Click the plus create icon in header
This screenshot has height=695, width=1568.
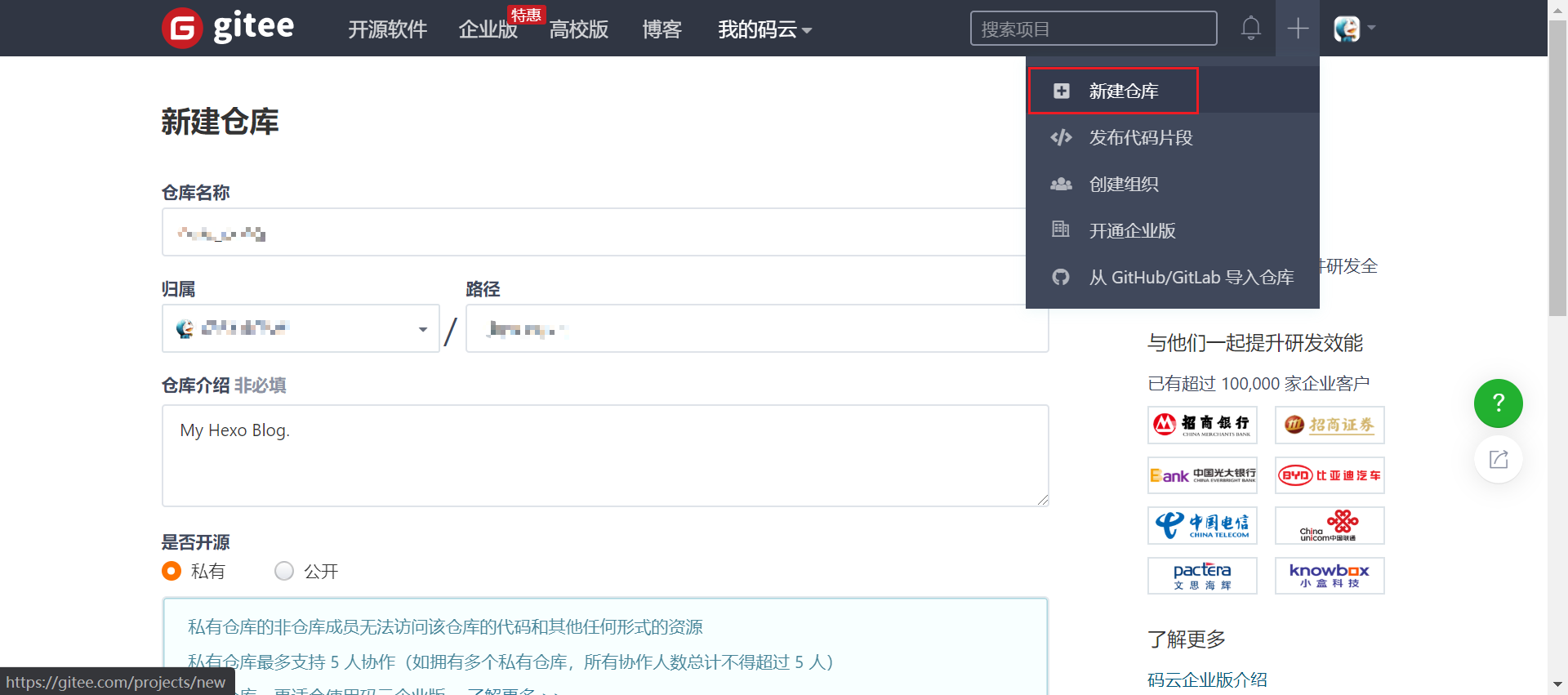pyautogui.click(x=1298, y=29)
